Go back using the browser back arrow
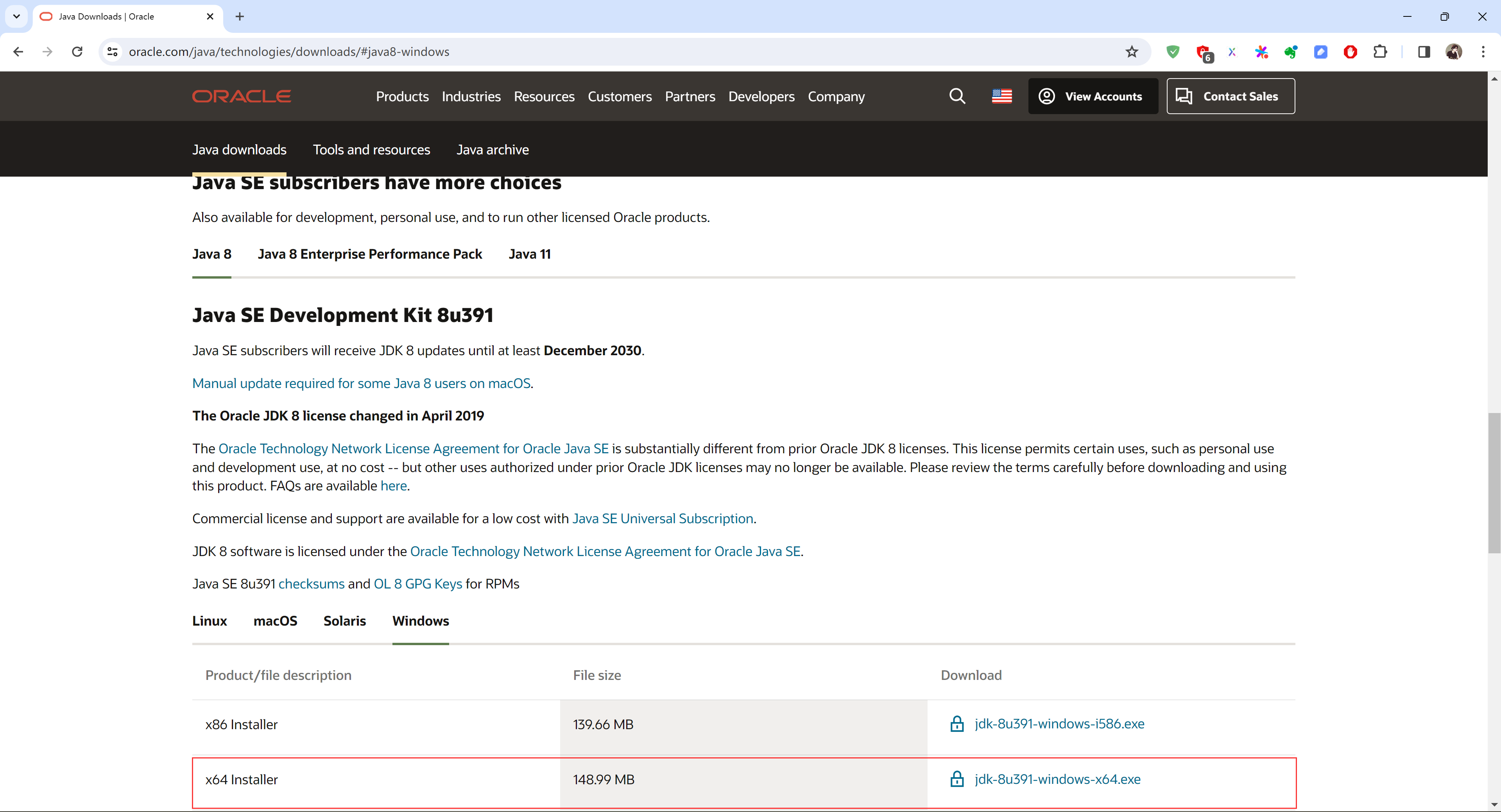Screen dimensions: 1501x812 18,52
